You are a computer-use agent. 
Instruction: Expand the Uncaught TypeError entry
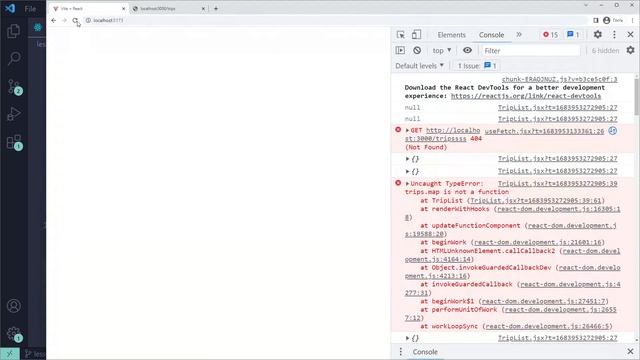coord(407,184)
